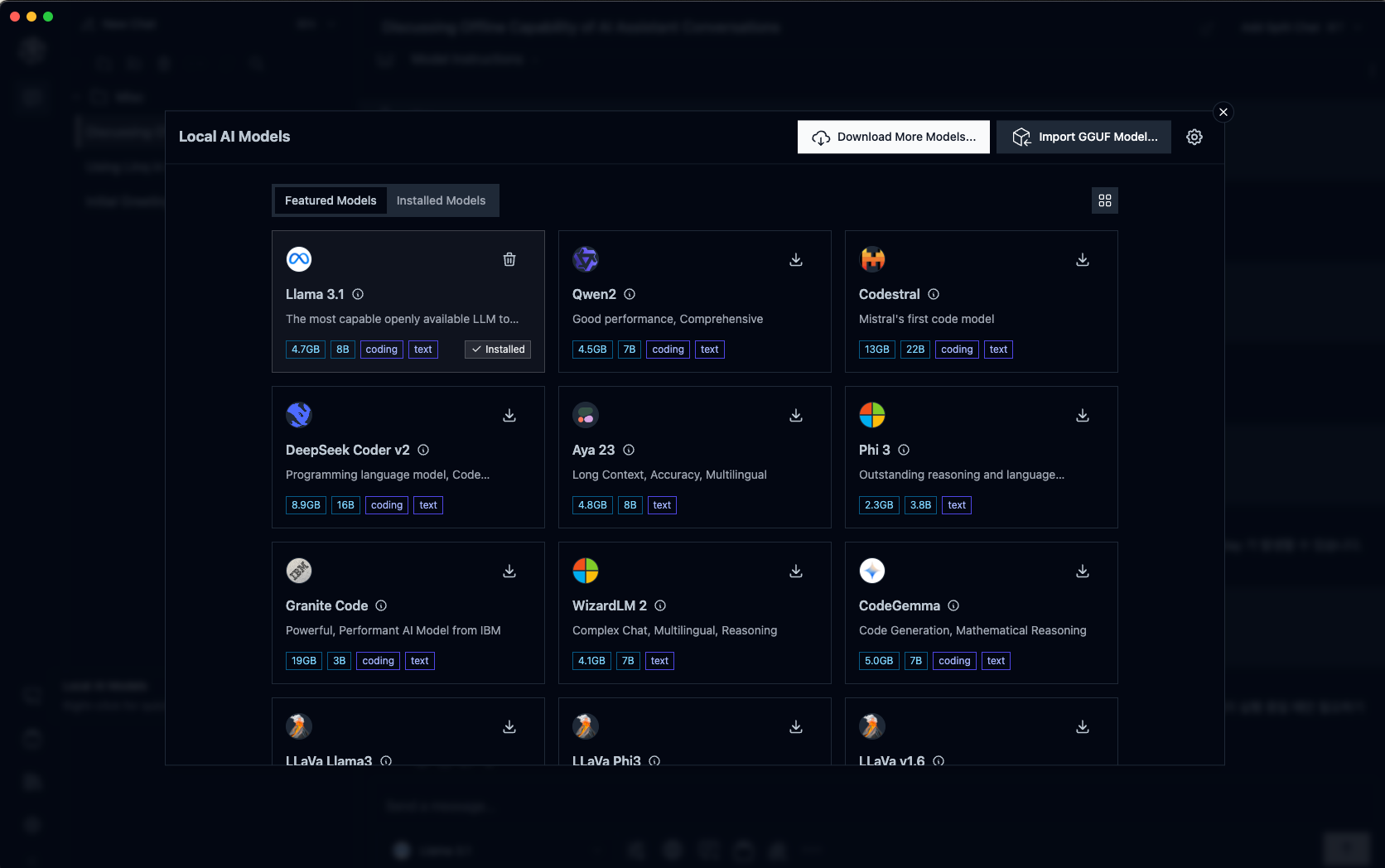Image resolution: width=1385 pixels, height=868 pixels.
Task: Show info for Qwen2
Action: point(630,294)
